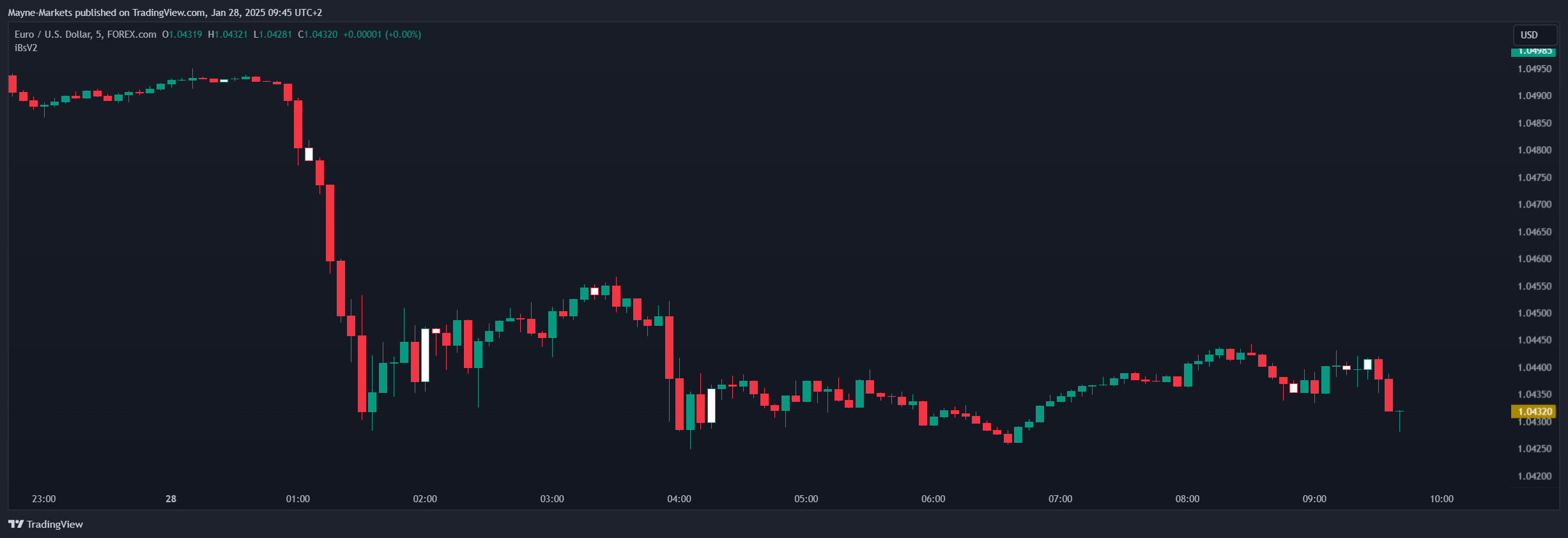Select the 1.04950 price axis level

(1534, 69)
